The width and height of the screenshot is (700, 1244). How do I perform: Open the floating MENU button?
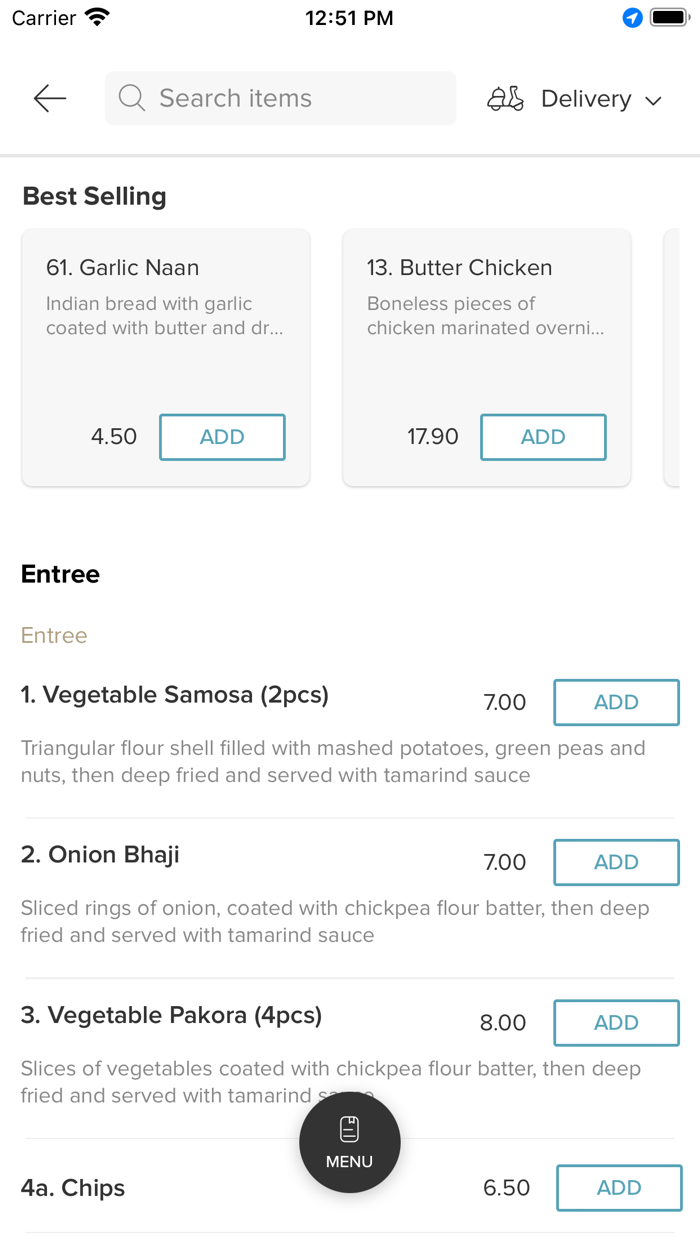pos(350,1142)
